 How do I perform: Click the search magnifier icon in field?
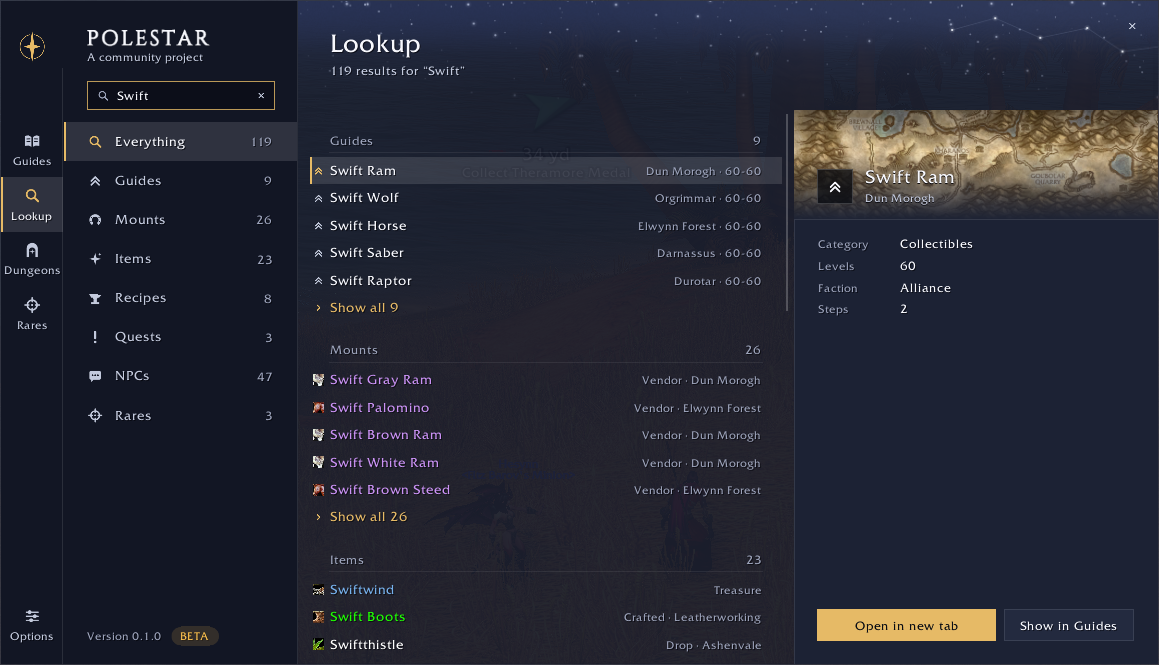(x=103, y=96)
